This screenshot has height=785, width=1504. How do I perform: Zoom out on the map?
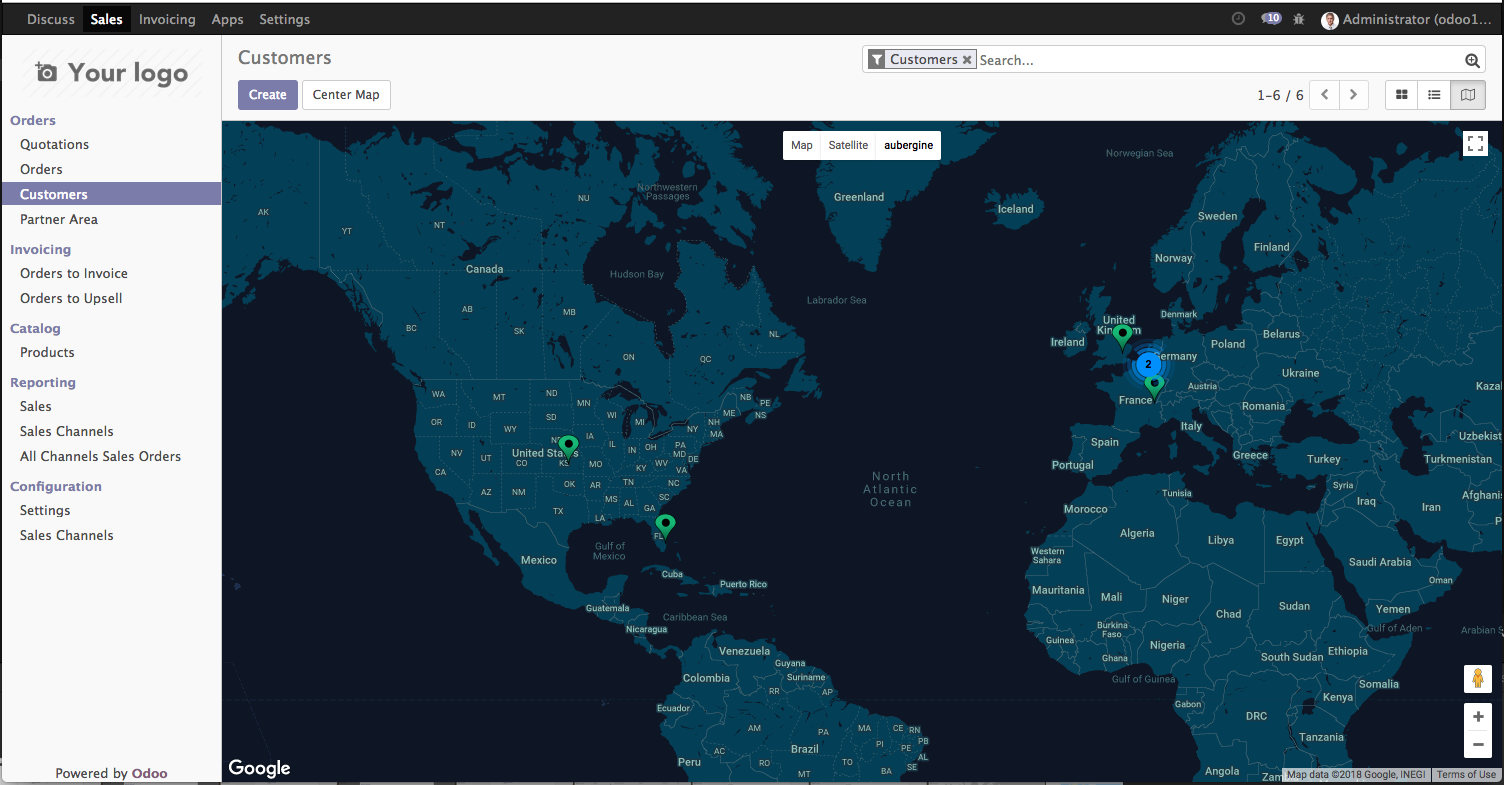pyautogui.click(x=1477, y=744)
